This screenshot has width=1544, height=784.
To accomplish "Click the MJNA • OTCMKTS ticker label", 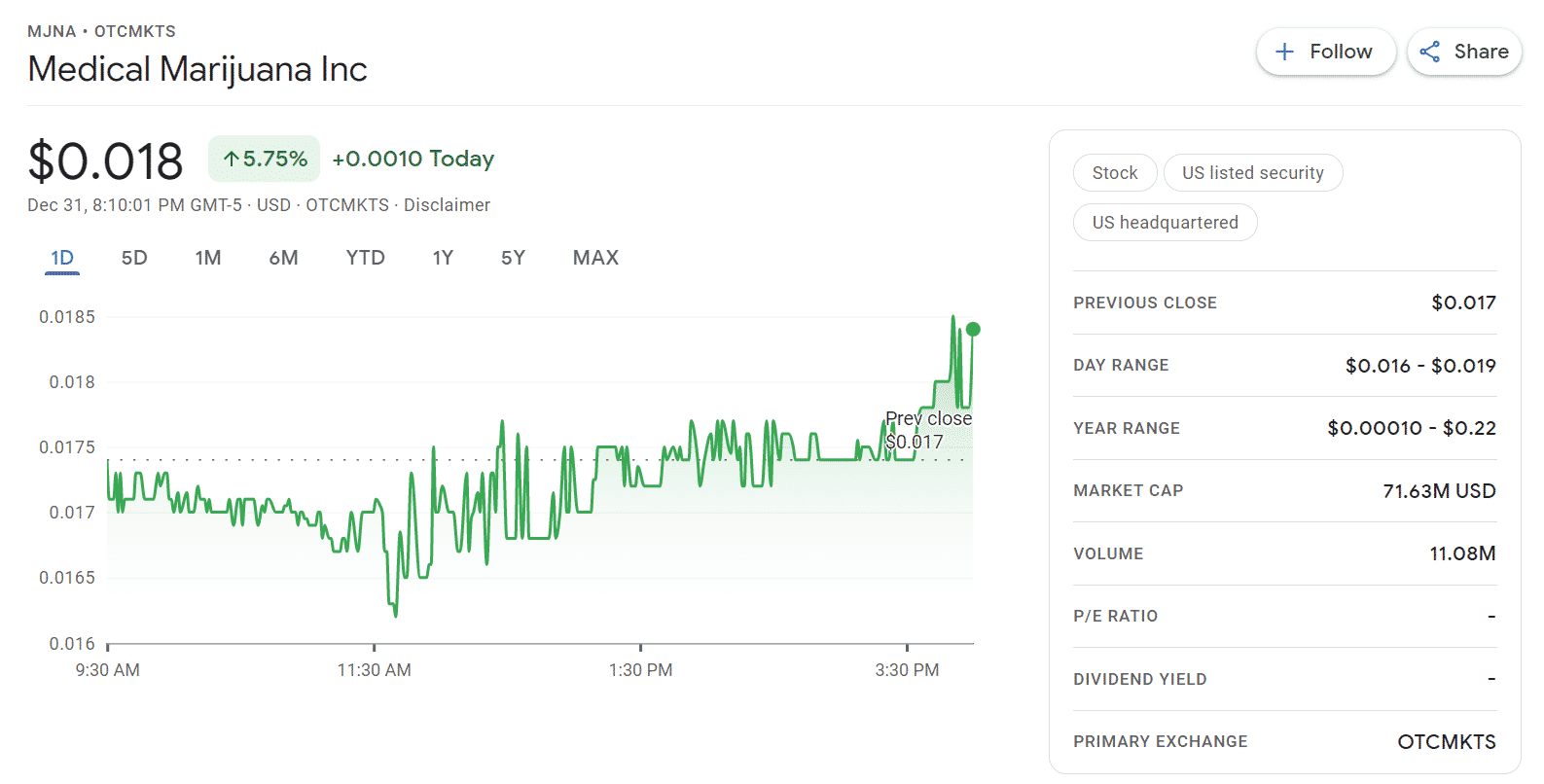I will [x=102, y=31].
